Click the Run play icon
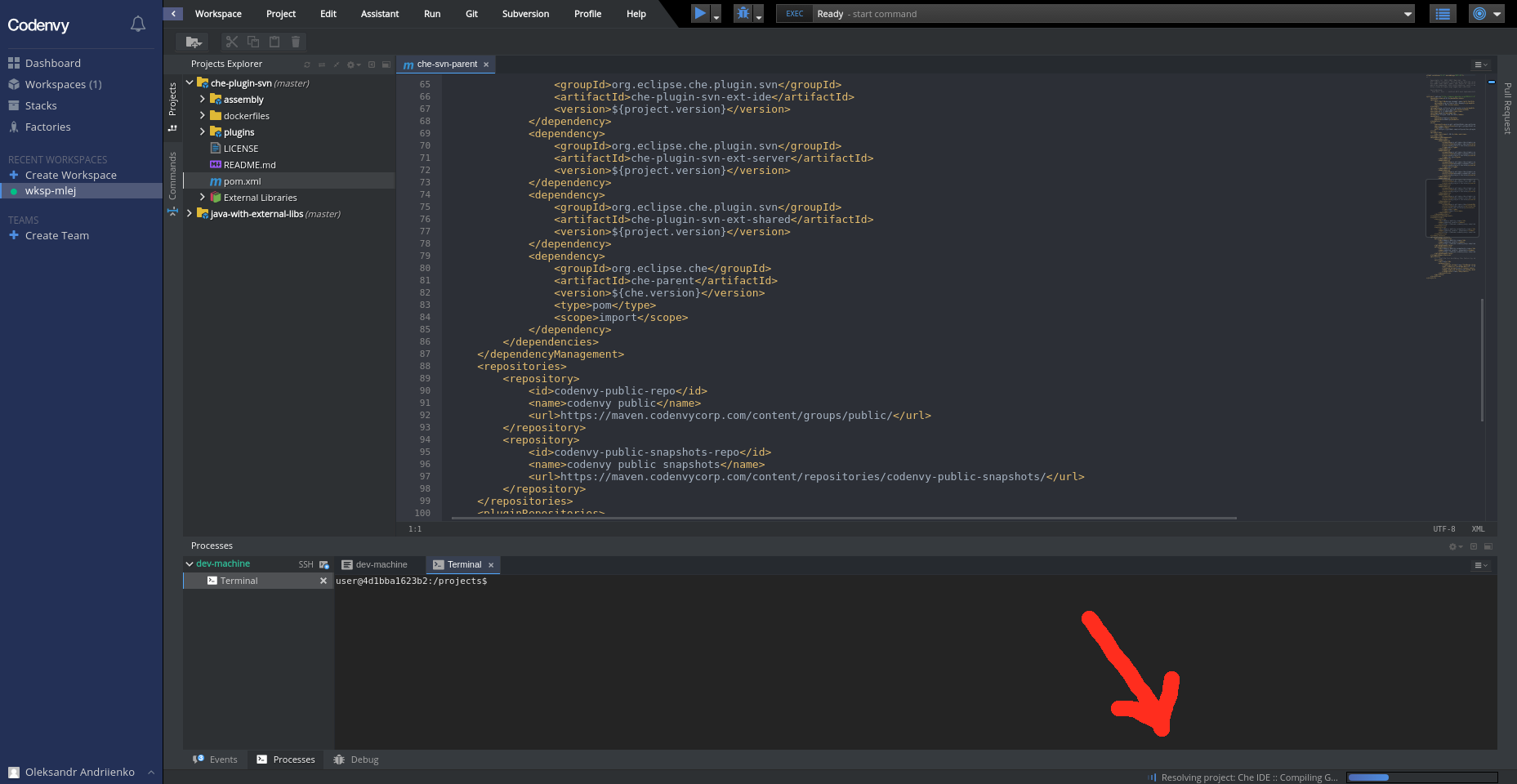Viewport: 1517px width, 784px height. tap(700, 13)
